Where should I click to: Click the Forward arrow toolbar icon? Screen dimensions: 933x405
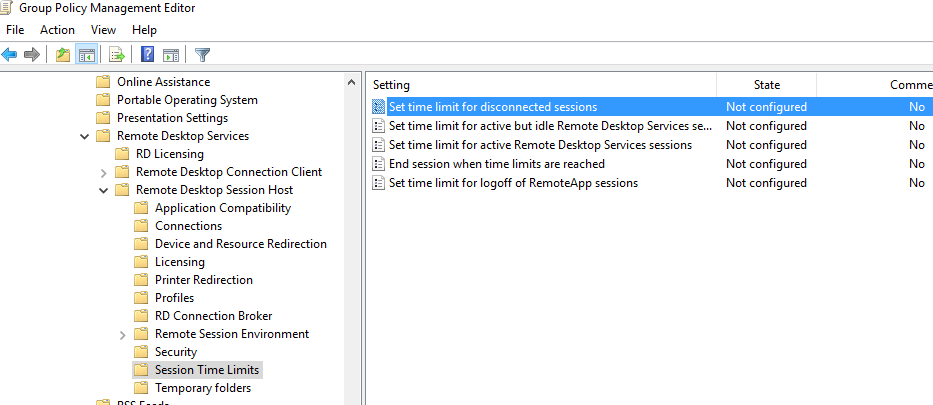coord(31,55)
